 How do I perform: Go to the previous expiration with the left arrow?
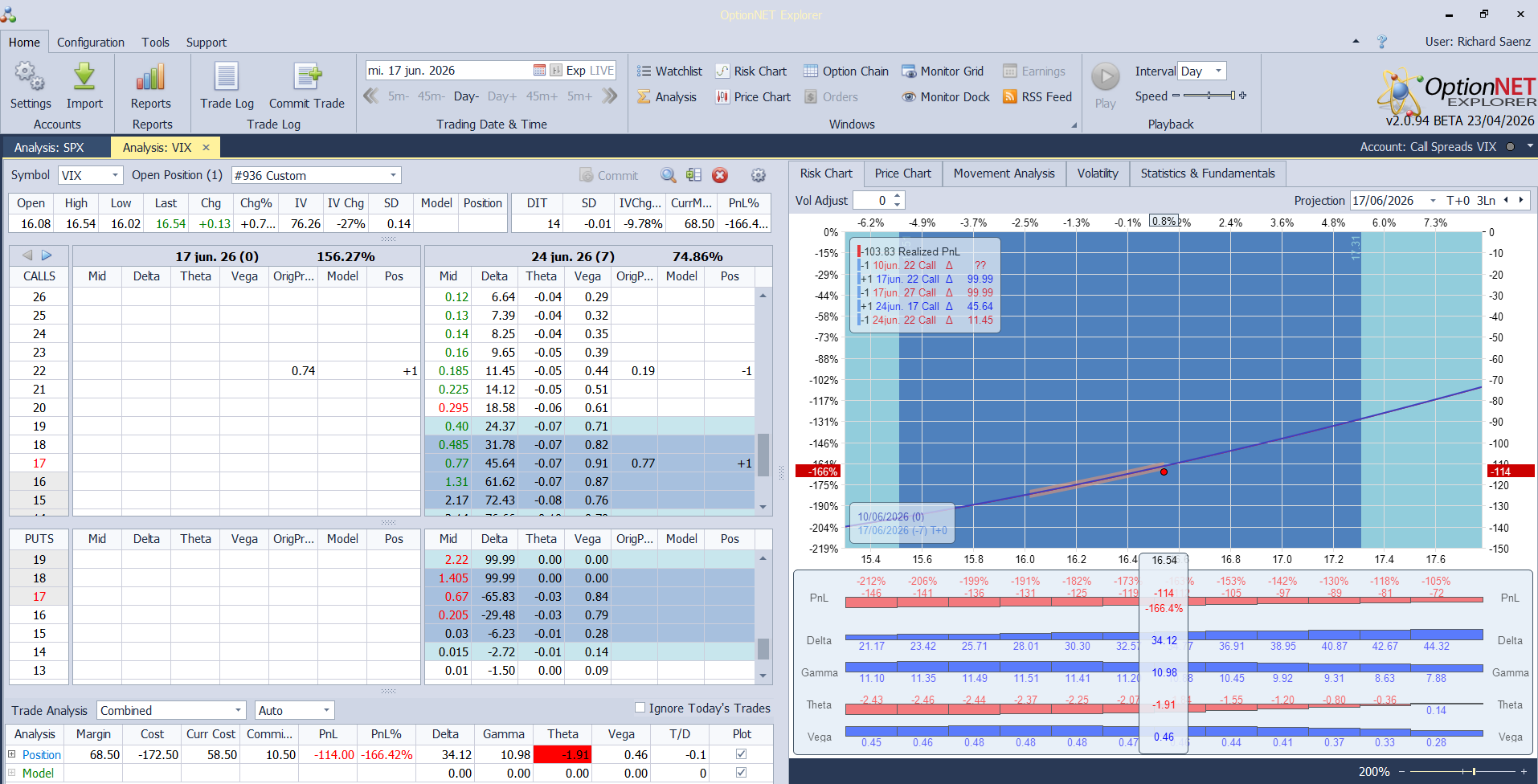click(27, 255)
